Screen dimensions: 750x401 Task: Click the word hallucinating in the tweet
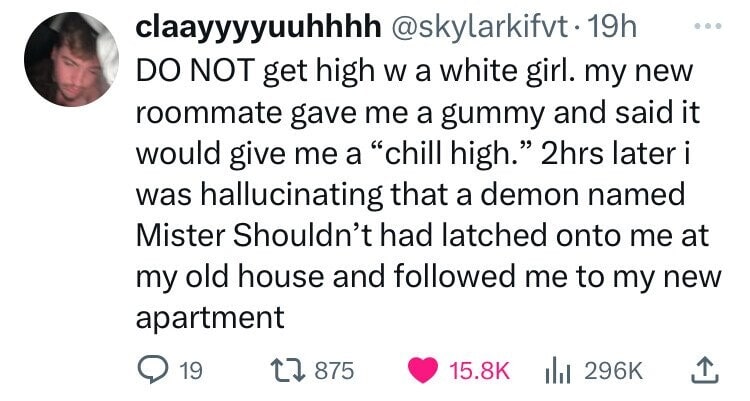[x=292, y=195]
